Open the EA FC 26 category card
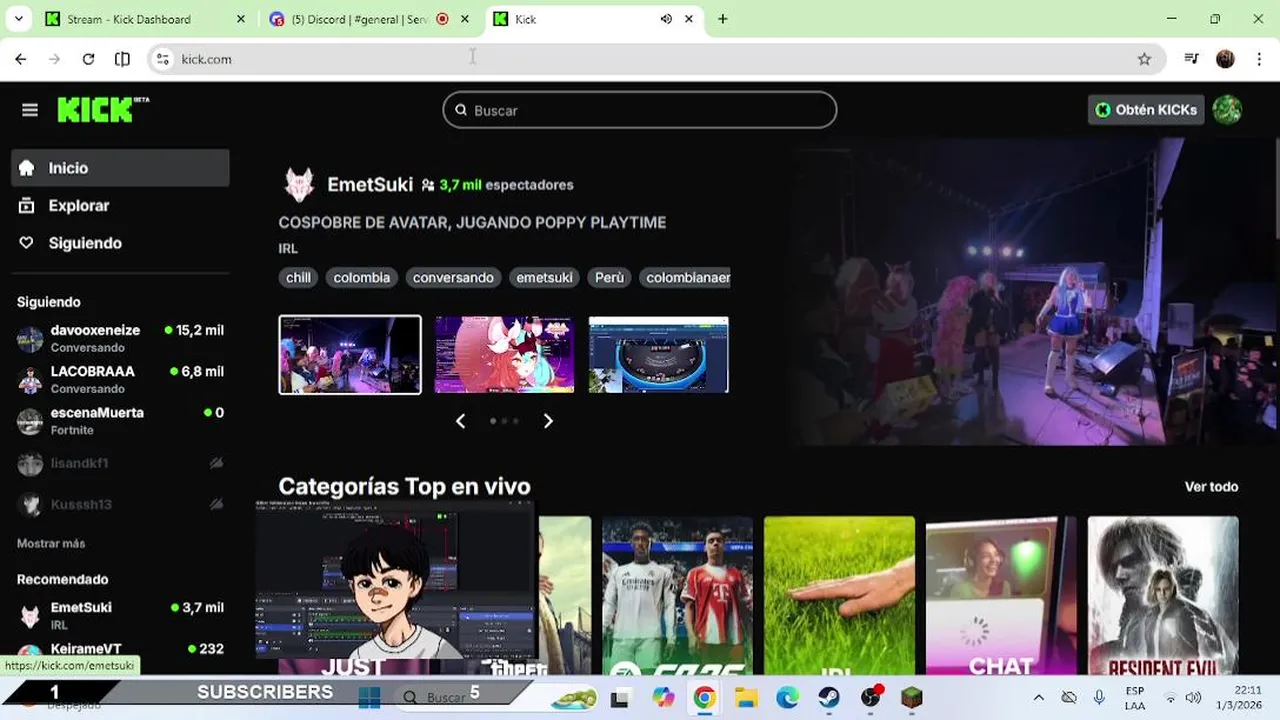Image resolution: width=1280 pixels, height=720 pixels. click(x=677, y=596)
